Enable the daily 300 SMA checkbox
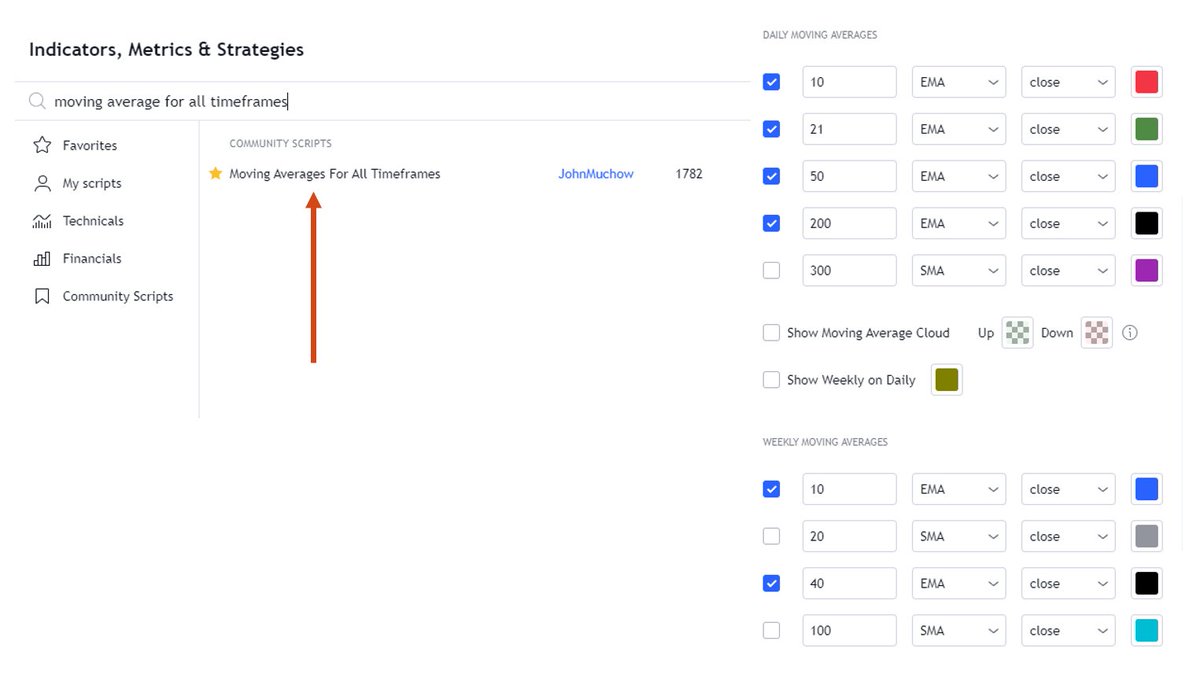Image resolution: width=1200 pixels, height=678 pixels. [x=771, y=270]
